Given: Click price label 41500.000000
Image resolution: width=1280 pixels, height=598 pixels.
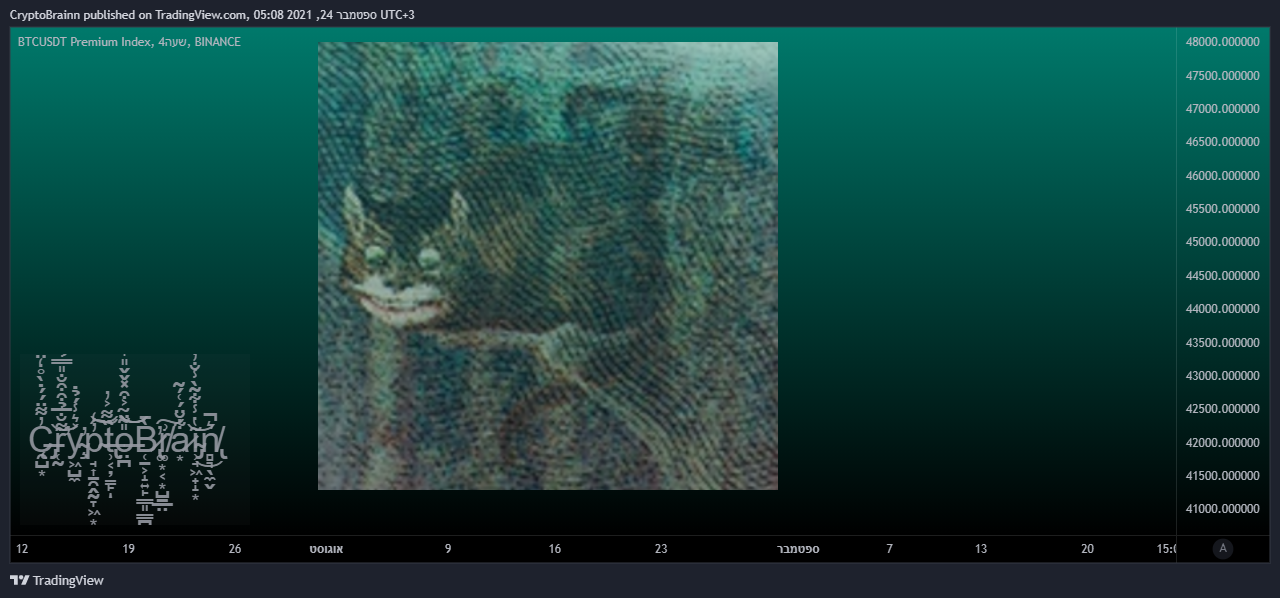Looking at the screenshot, I should click(x=1222, y=475).
